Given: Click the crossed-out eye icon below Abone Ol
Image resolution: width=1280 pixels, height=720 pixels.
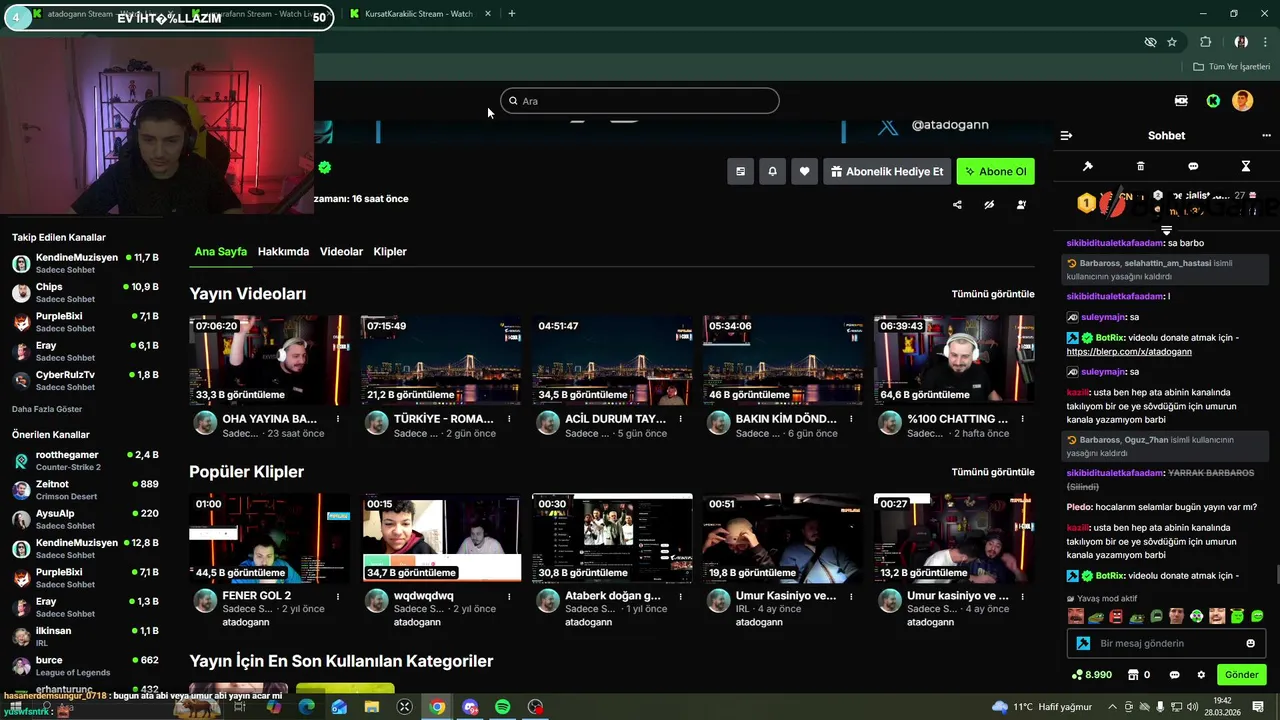Looking at the screenshot, I should 989,205.
